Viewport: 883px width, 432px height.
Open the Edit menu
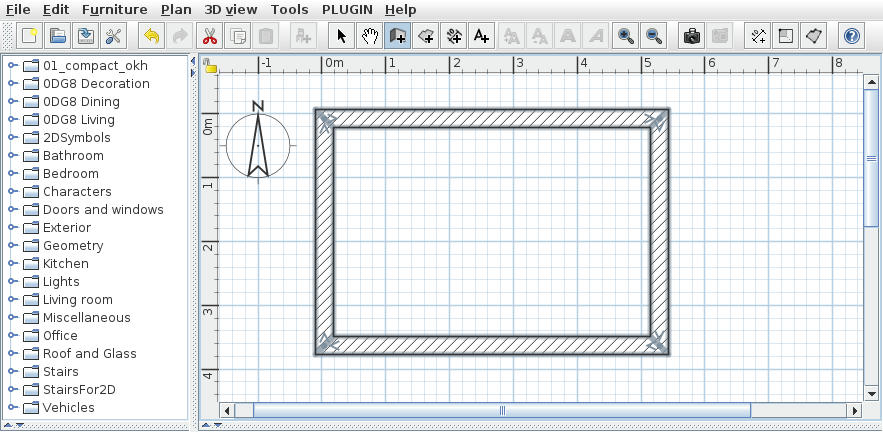pos(56,10)
